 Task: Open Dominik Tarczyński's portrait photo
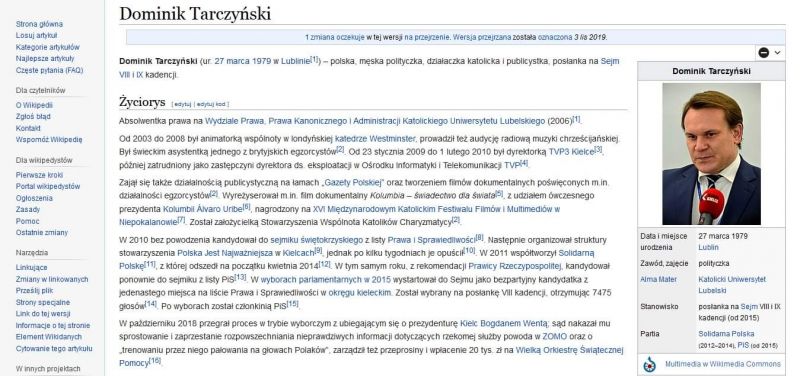tap(711, 154)
